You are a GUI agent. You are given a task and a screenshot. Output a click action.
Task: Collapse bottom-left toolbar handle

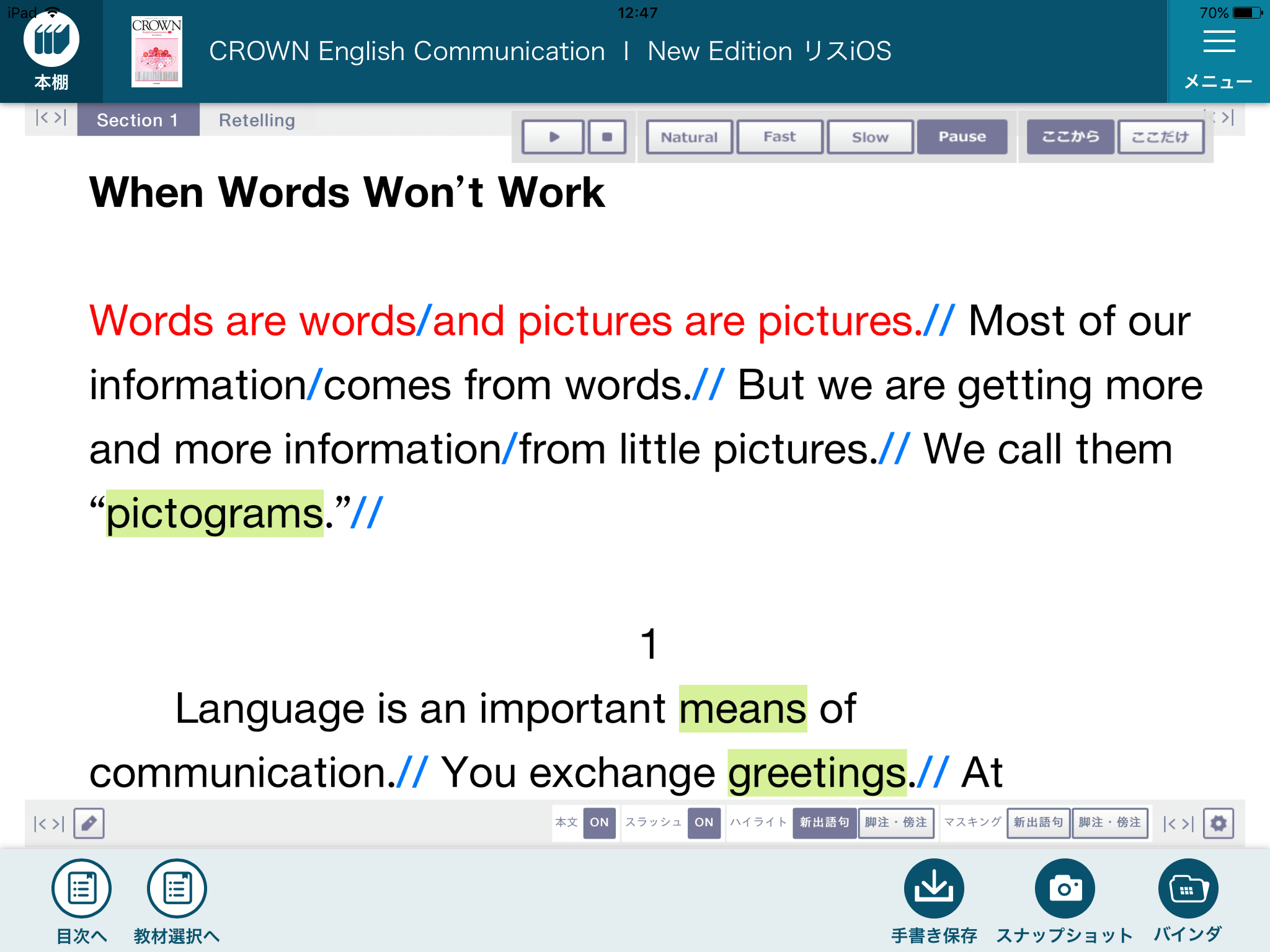[50, 824]
